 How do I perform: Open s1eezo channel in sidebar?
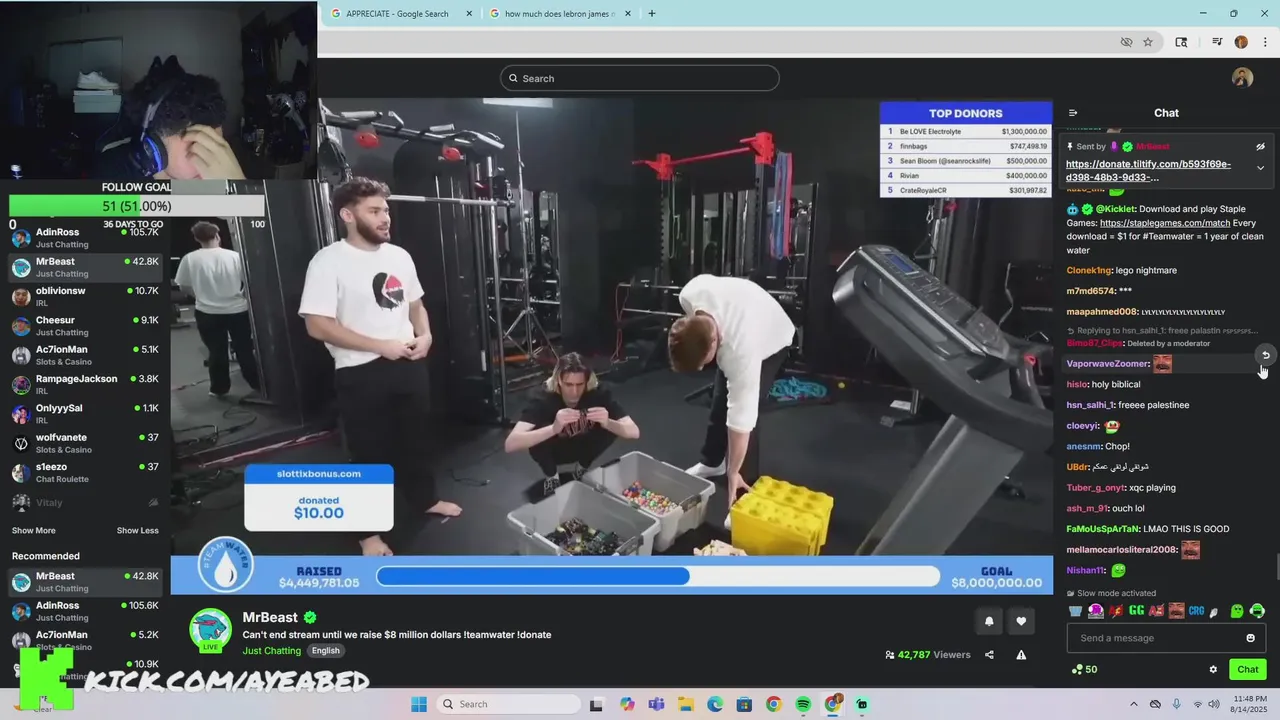click(x=85, y=472)
